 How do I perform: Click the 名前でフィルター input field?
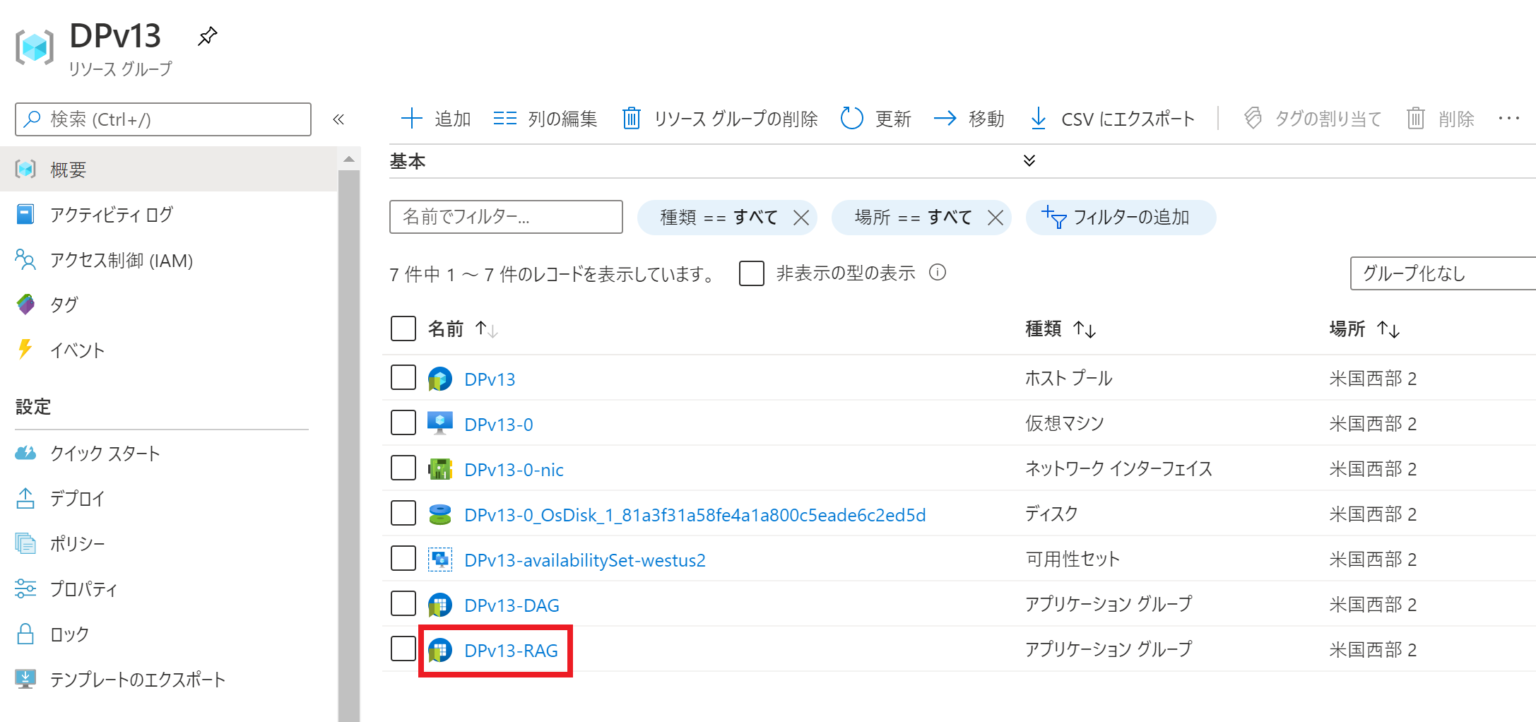pyautogui.click(x=505, y=217)
